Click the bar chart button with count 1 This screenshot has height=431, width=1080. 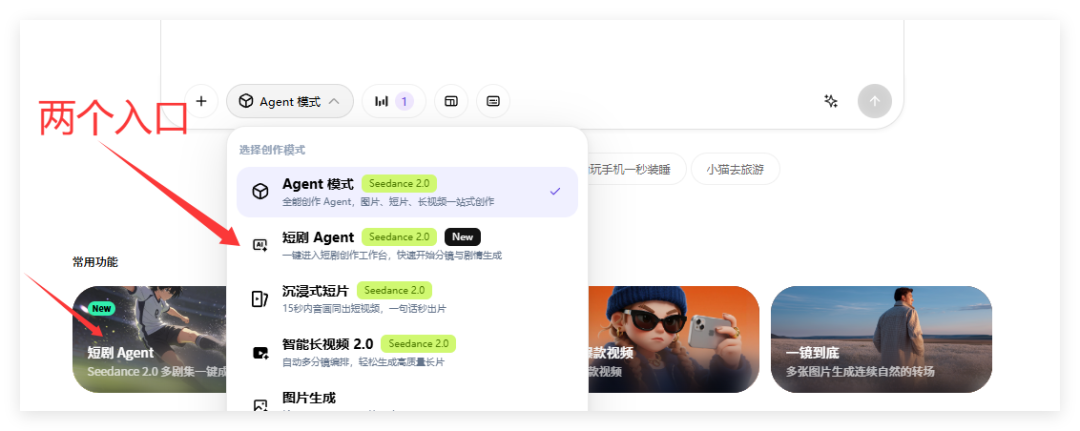coord(394,101)
